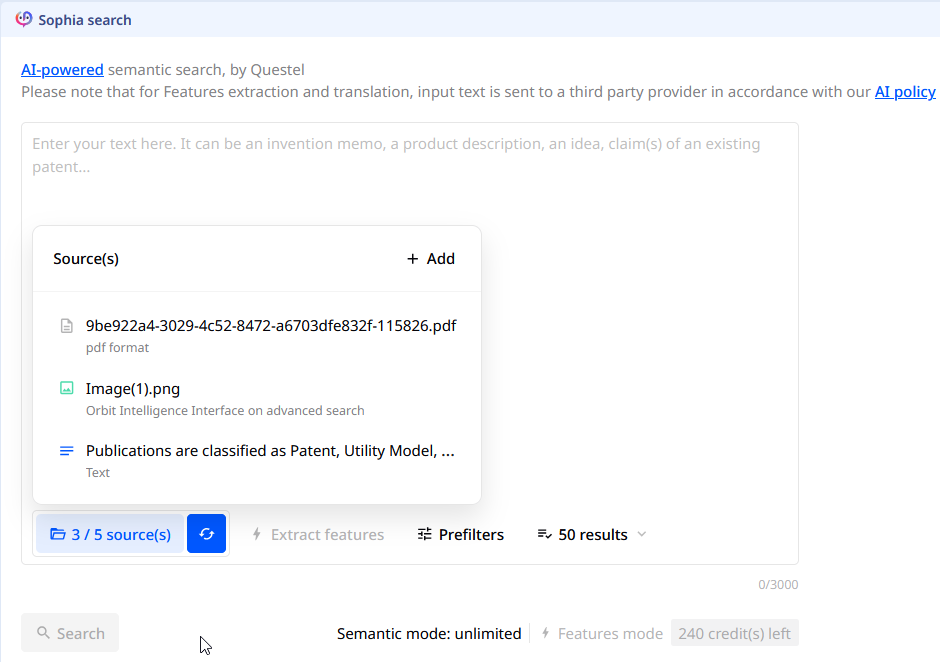Click the blue refresh sources button
The image size is (940, 662).
[206, 534]
